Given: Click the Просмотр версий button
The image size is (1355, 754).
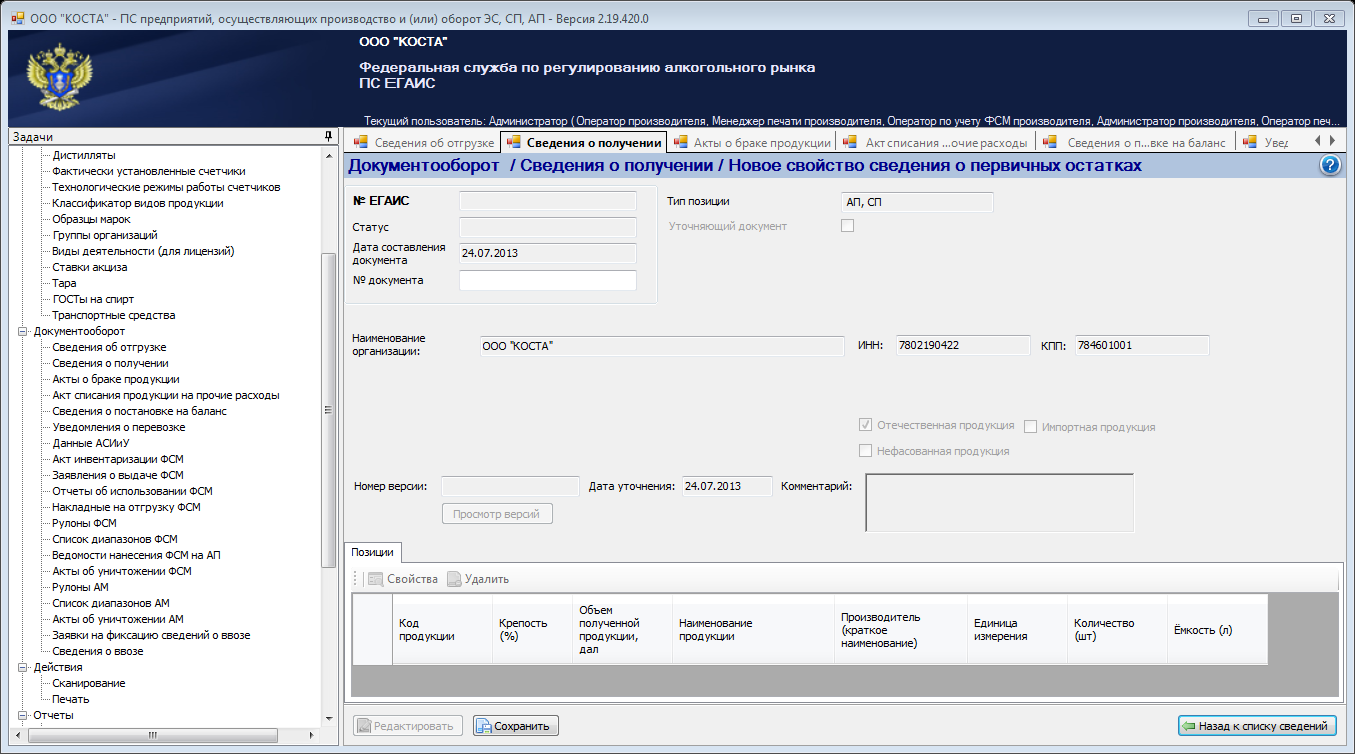Looking at the screenshot, I should pyautogui.click(x=497, y=514).
